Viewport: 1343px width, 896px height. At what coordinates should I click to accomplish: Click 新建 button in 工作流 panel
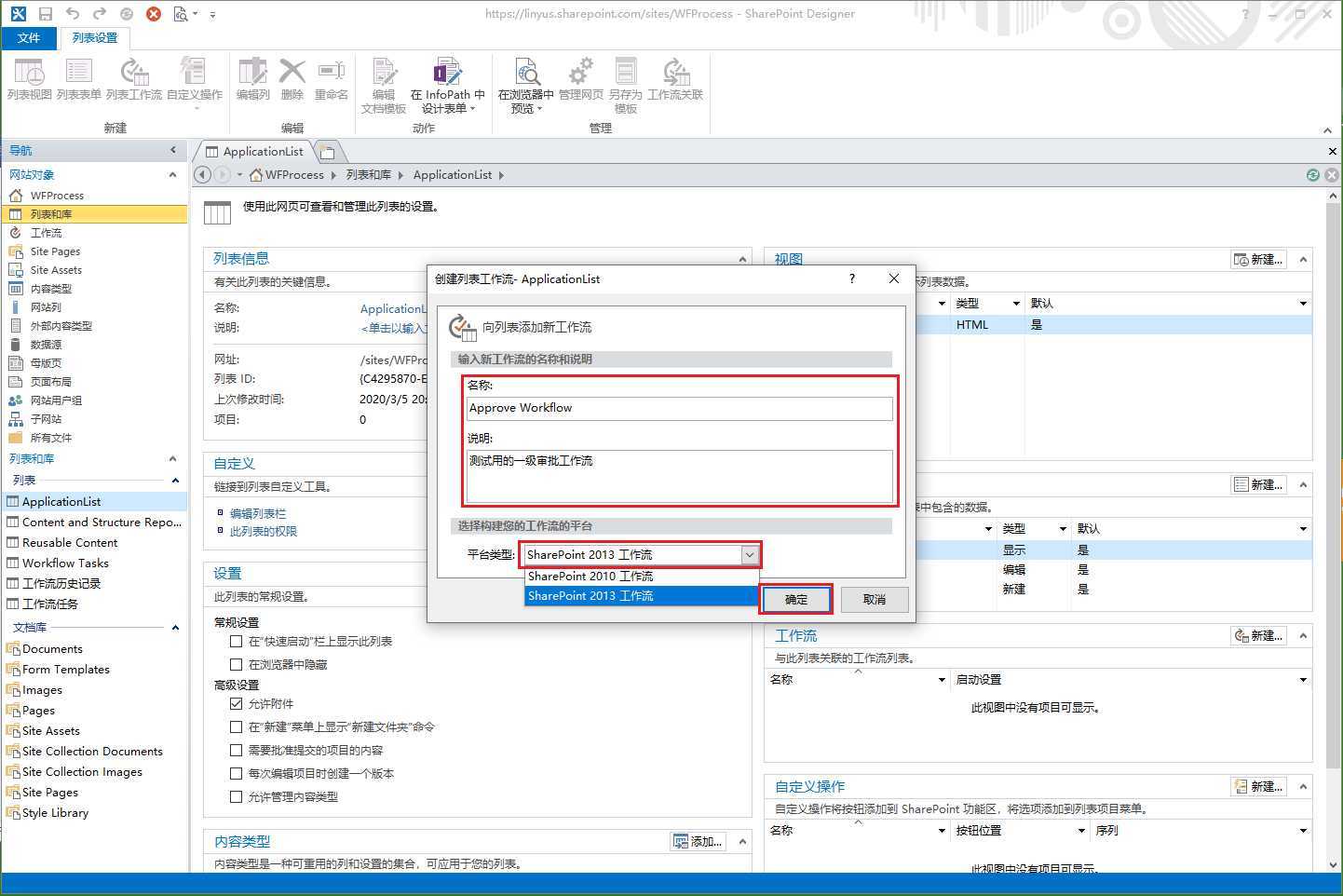1258,635
